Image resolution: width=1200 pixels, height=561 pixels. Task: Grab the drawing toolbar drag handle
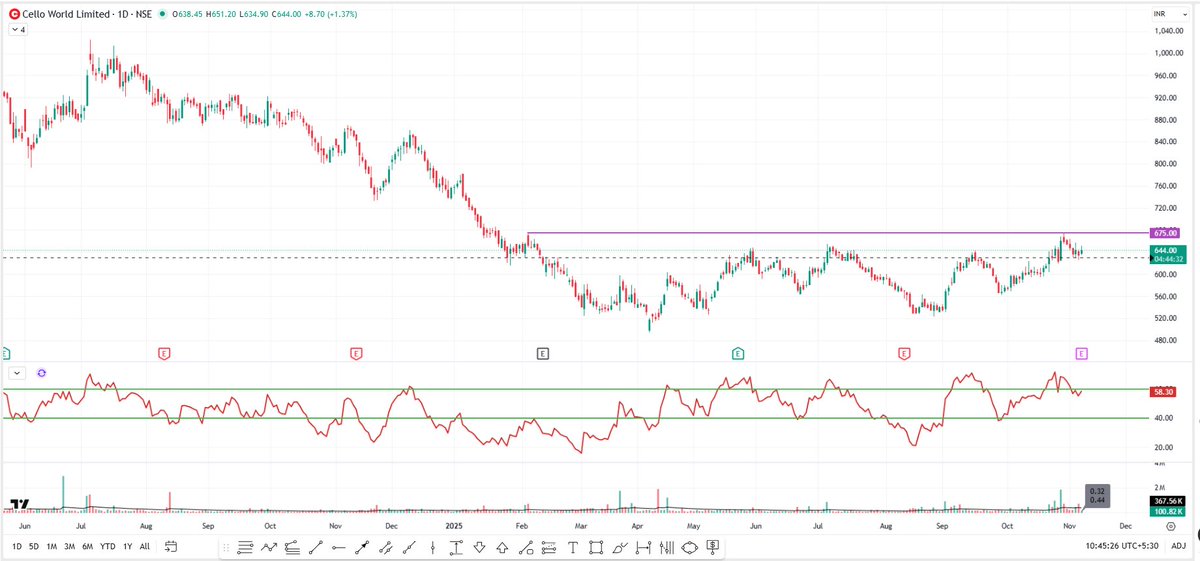(x=226, y=547)
